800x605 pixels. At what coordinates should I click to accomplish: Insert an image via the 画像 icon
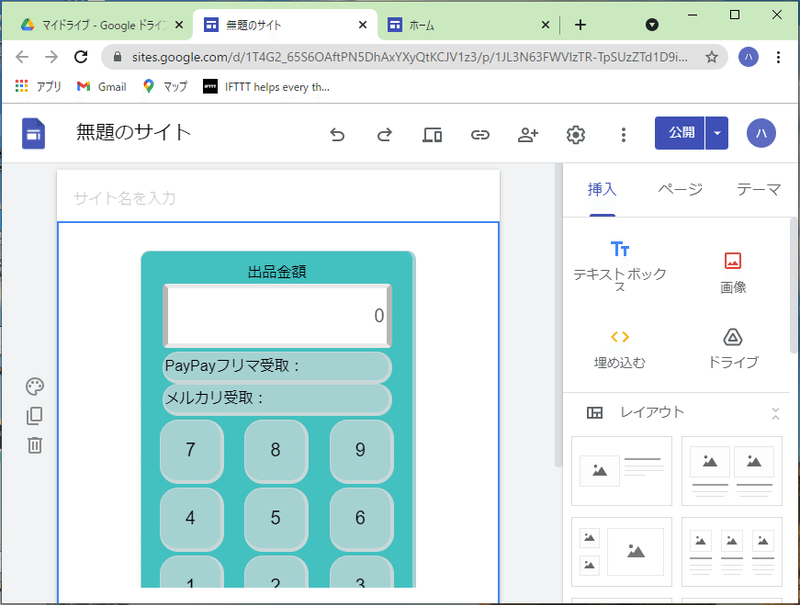733,258
